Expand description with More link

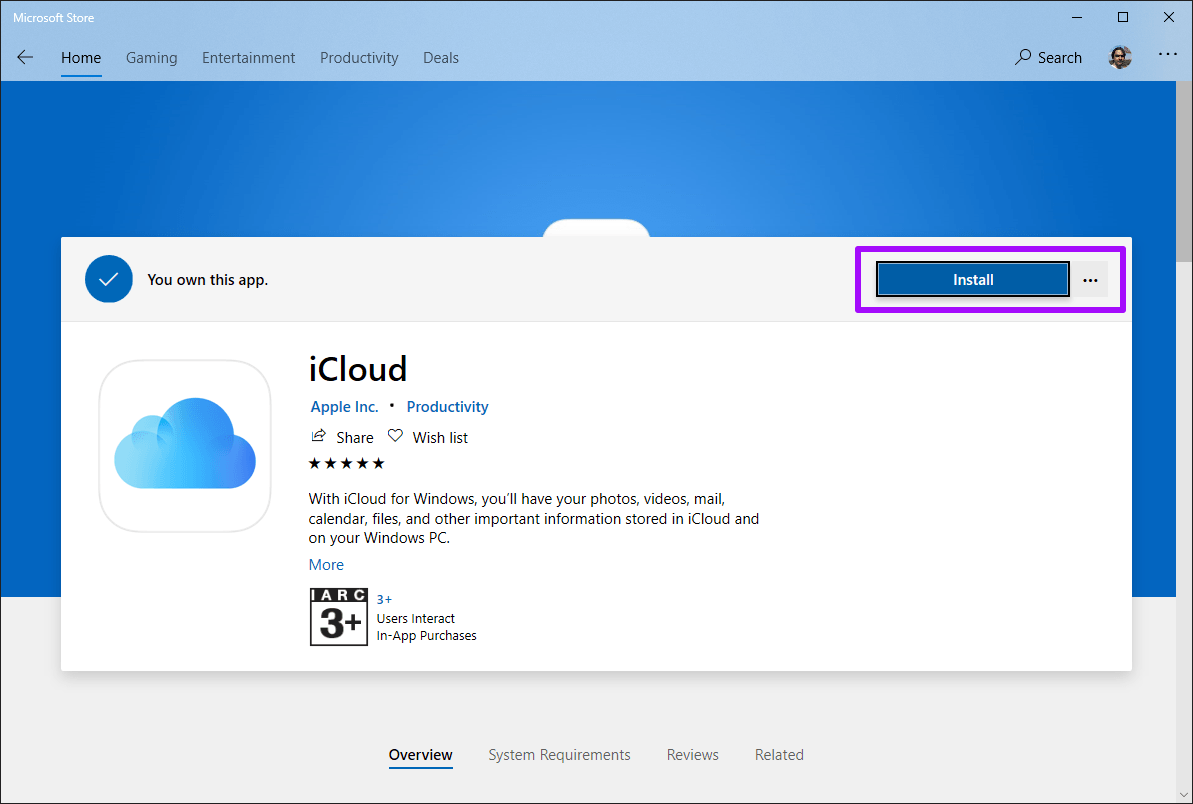(326, 564)
